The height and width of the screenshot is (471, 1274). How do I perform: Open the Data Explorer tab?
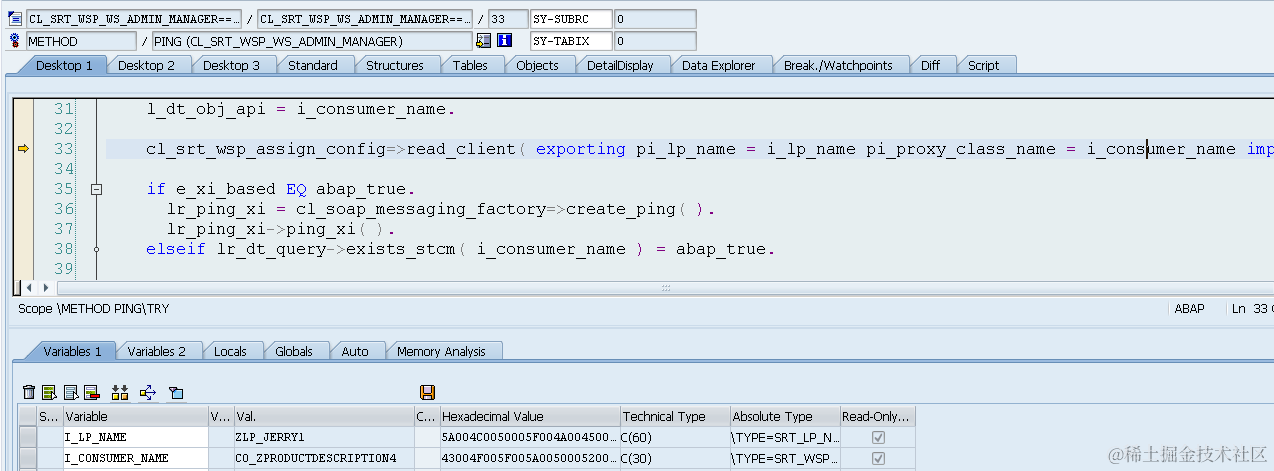pyautogui.click(x=719, y=65)
